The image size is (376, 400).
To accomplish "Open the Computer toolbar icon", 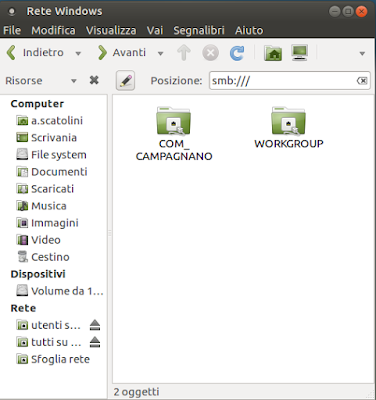I will [299, 53].
